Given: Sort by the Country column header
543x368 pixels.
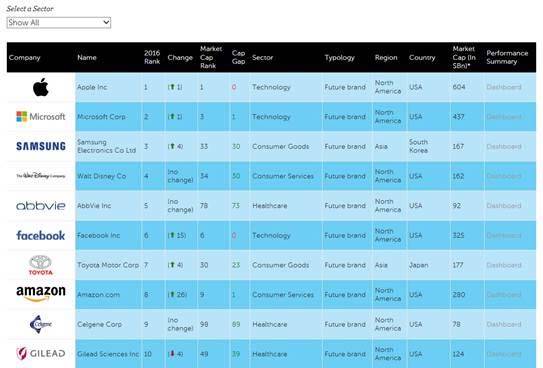Looking at the screenshot, I should (x=422, y=57).
